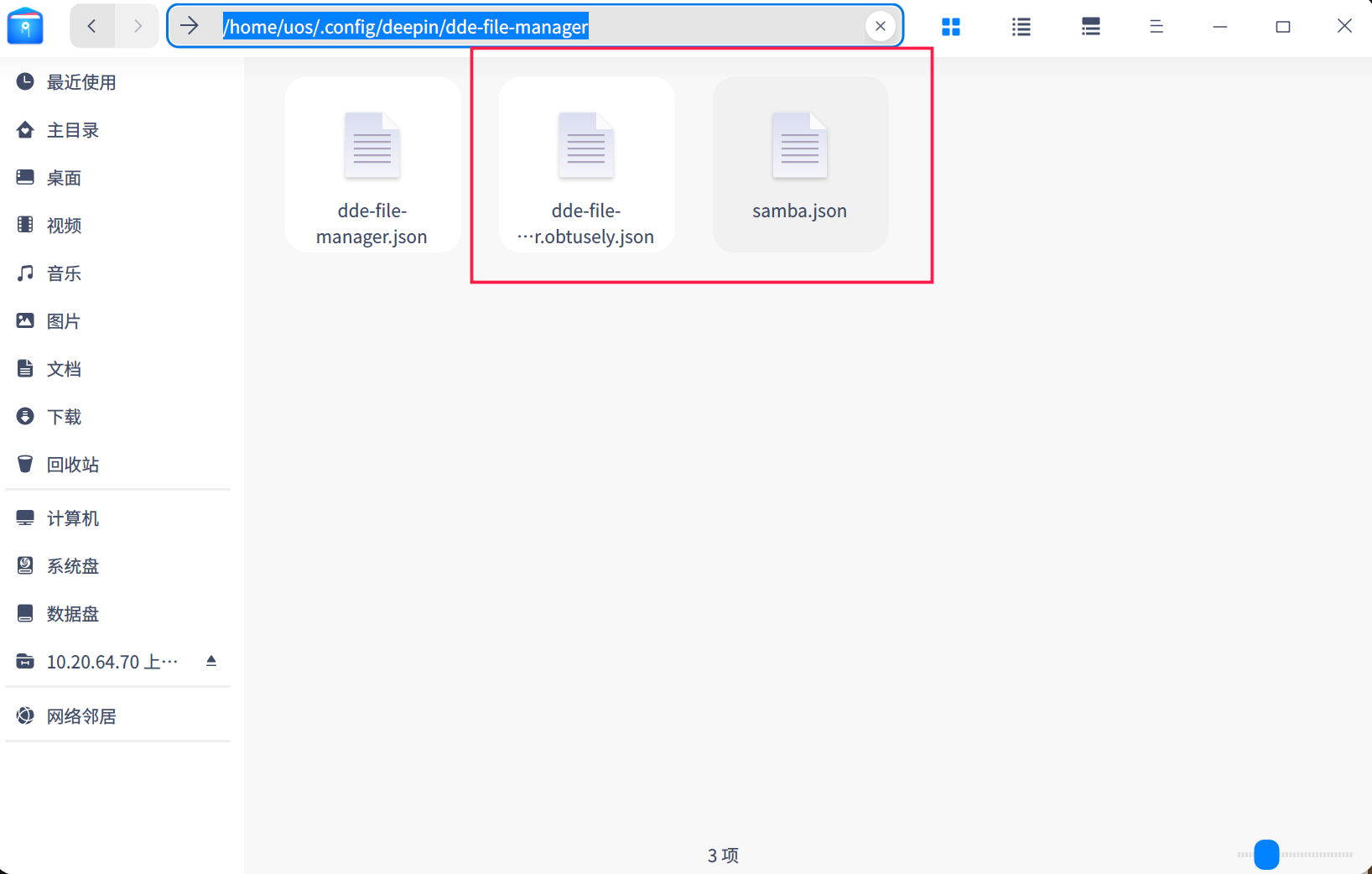Switch to detailed list view
This screenshot has width=1372, height=874.
tap(1090, 27)
